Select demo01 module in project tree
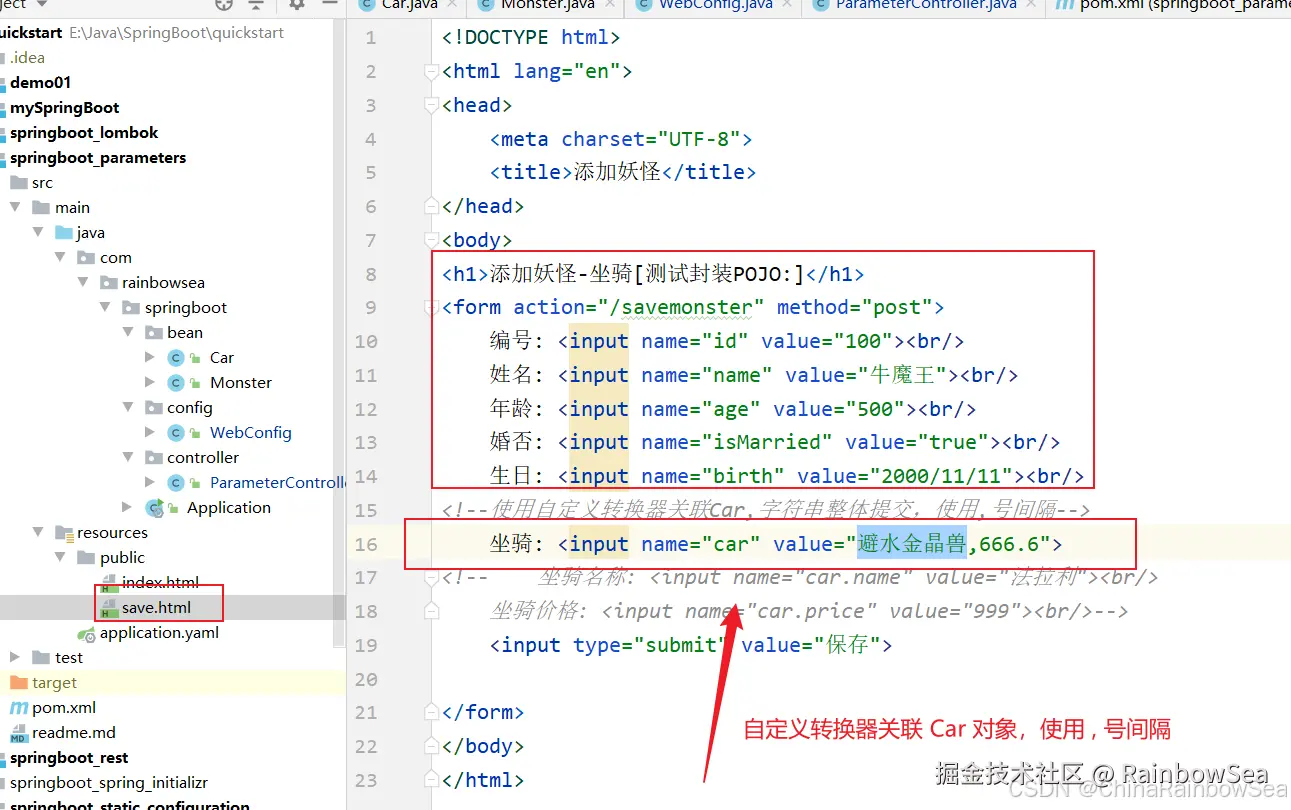The width and height of the screenshot is (1291, 810). [41, 83]
